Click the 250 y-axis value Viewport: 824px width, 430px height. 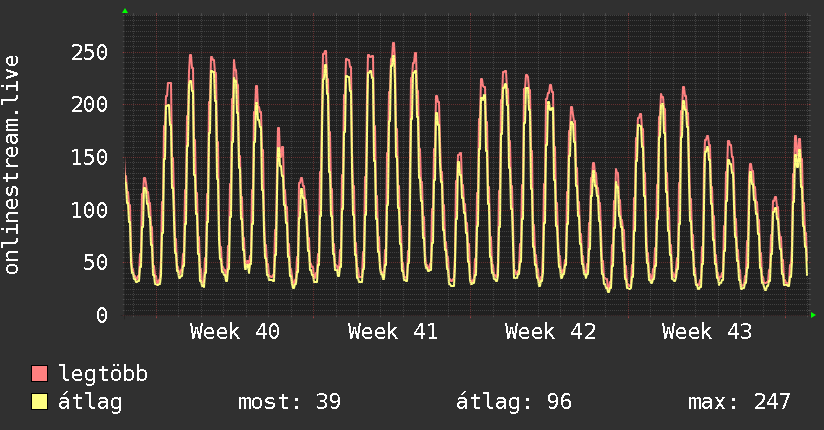pyautogui.click(x=90, y=53)
